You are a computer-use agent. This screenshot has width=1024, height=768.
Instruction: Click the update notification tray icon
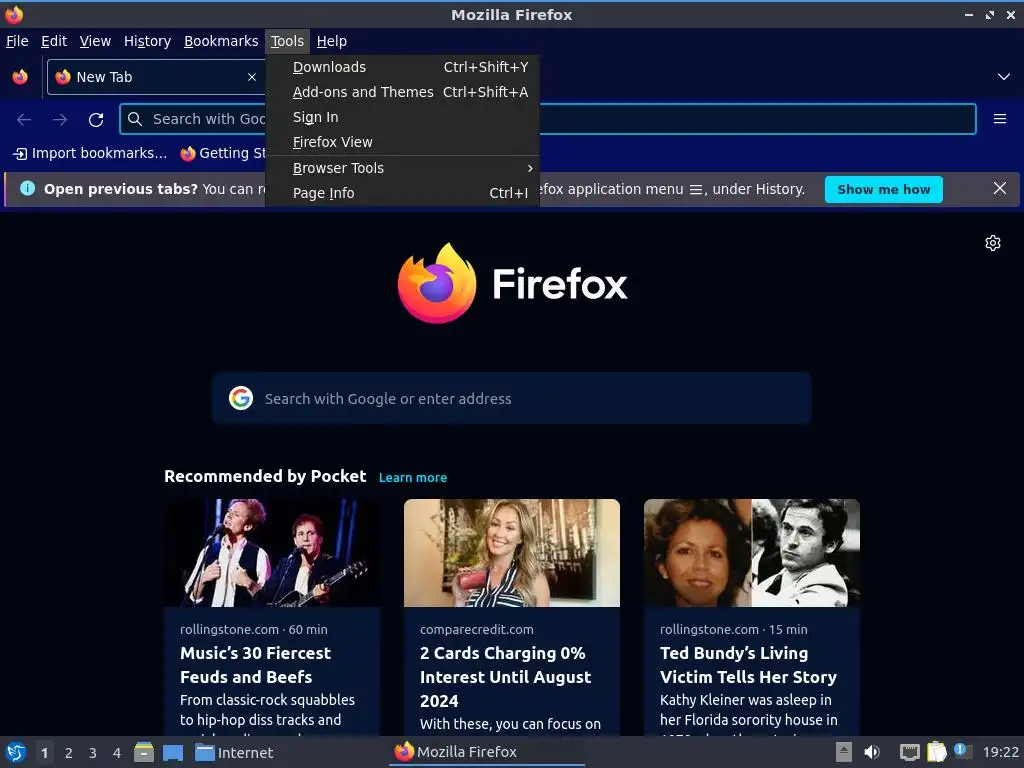point(961,751)
